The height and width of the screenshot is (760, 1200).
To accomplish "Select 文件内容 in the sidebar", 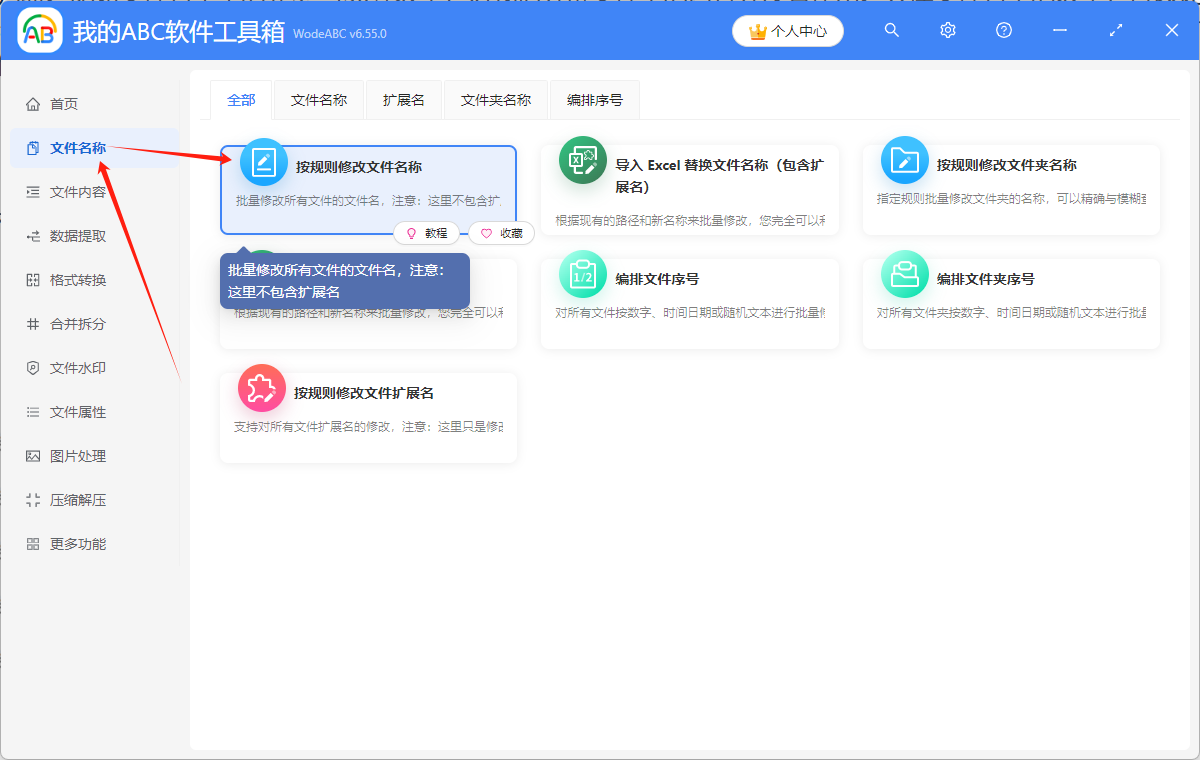I will 62,192.
